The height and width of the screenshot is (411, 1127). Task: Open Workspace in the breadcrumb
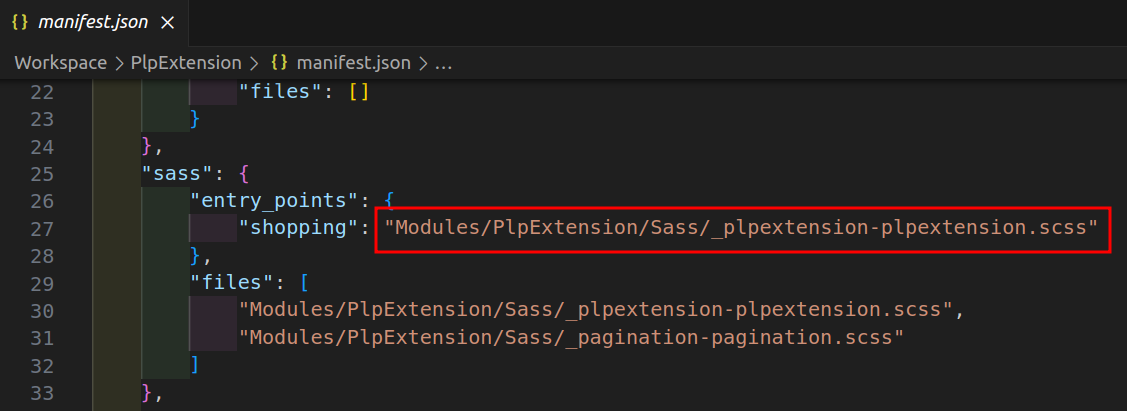tap(60, 63)
